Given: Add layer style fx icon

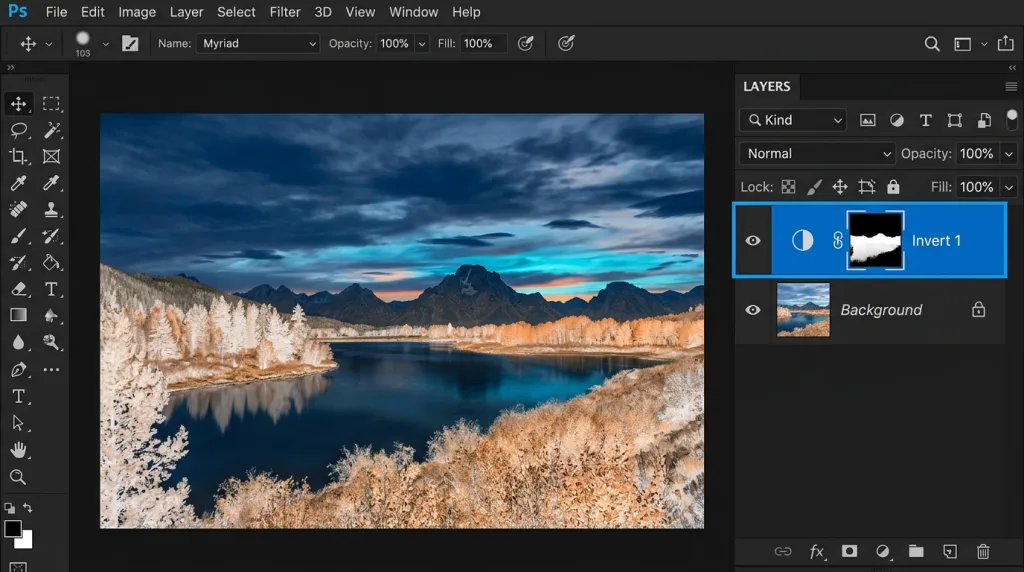Looking at the screenshot, I should [817, 552].
